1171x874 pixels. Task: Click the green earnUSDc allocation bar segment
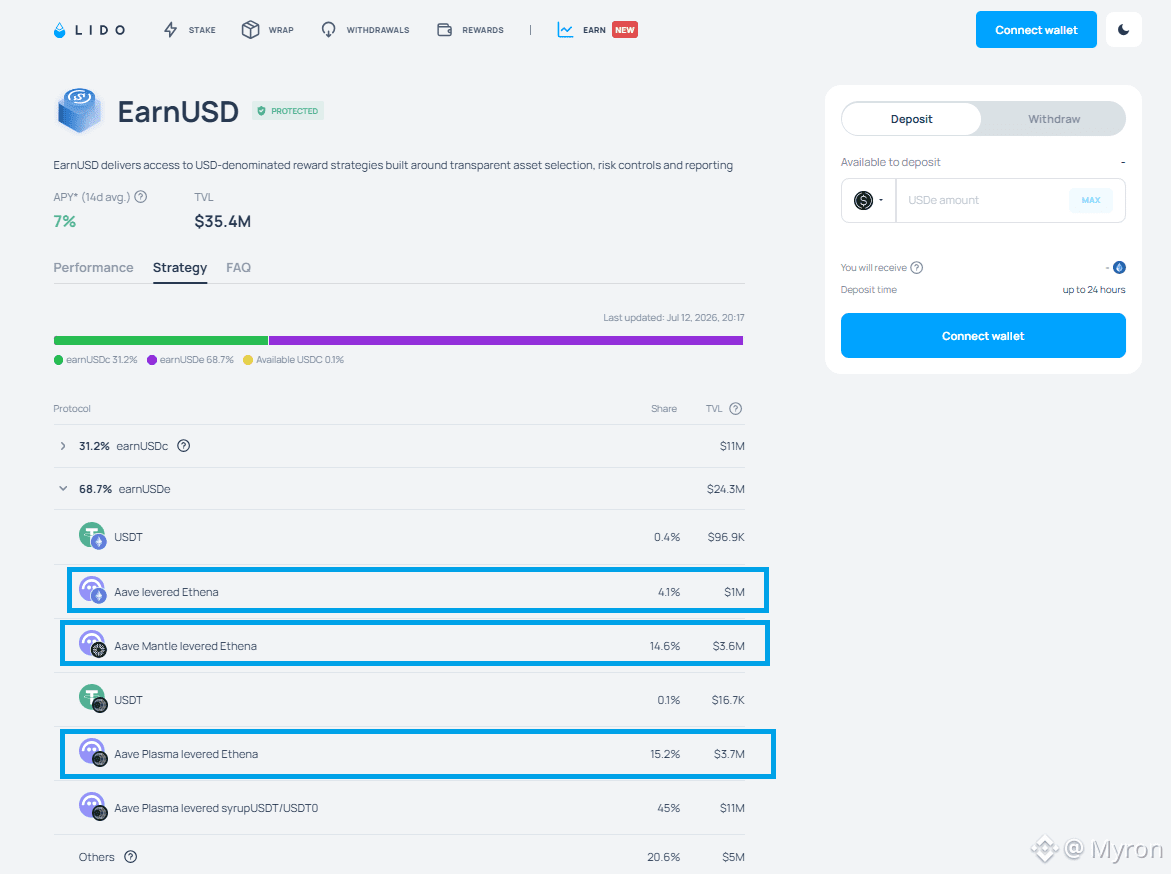(x=161, y=341)
